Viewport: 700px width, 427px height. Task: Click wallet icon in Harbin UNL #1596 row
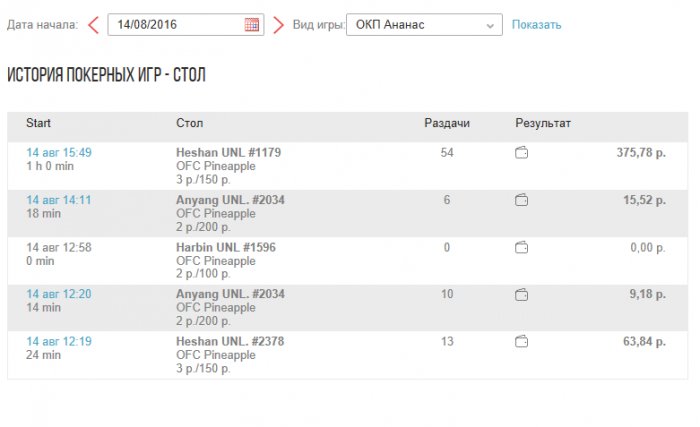(x=521, y=247)
